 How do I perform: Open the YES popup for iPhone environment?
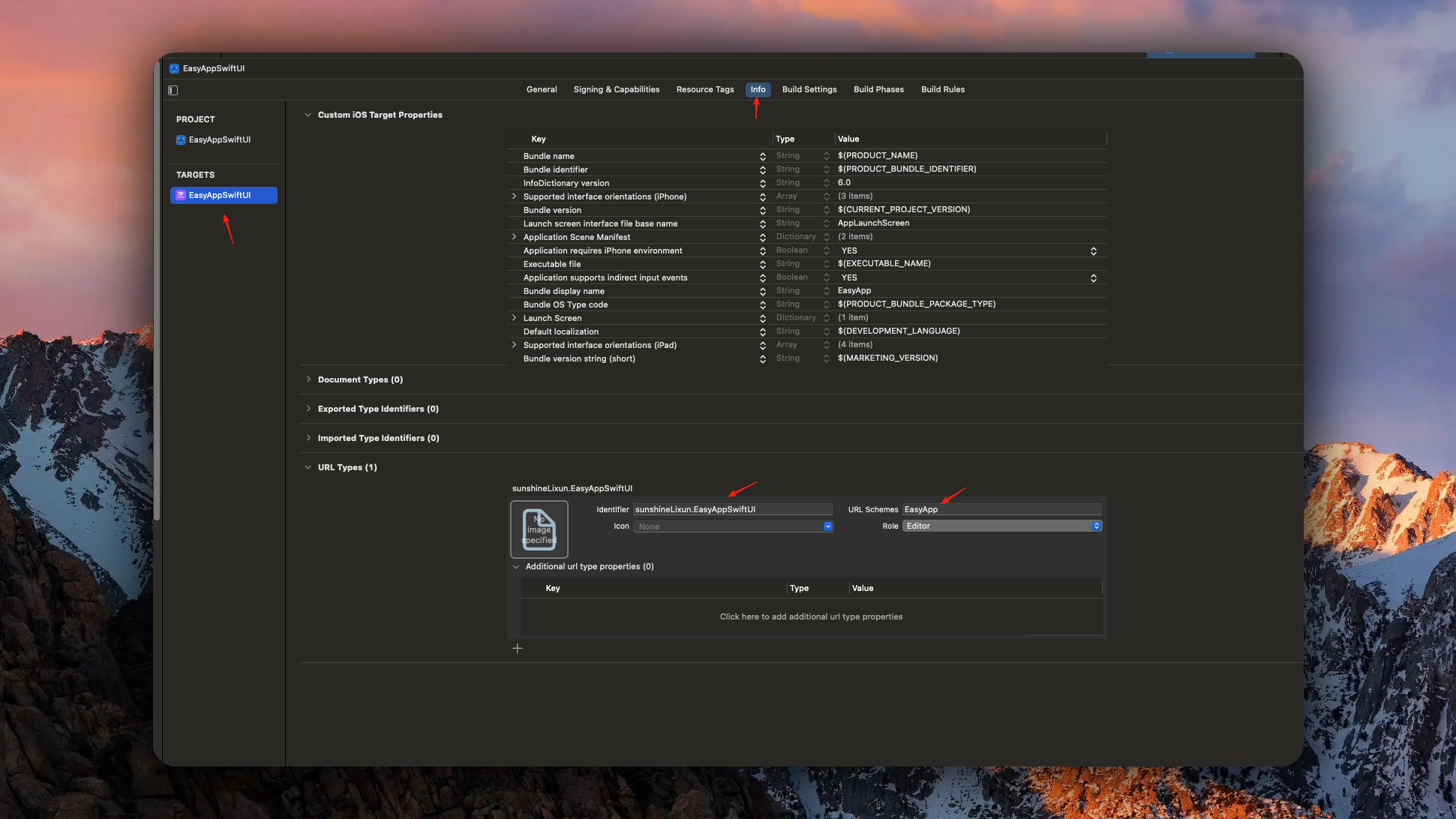[x=1093, y=251]
